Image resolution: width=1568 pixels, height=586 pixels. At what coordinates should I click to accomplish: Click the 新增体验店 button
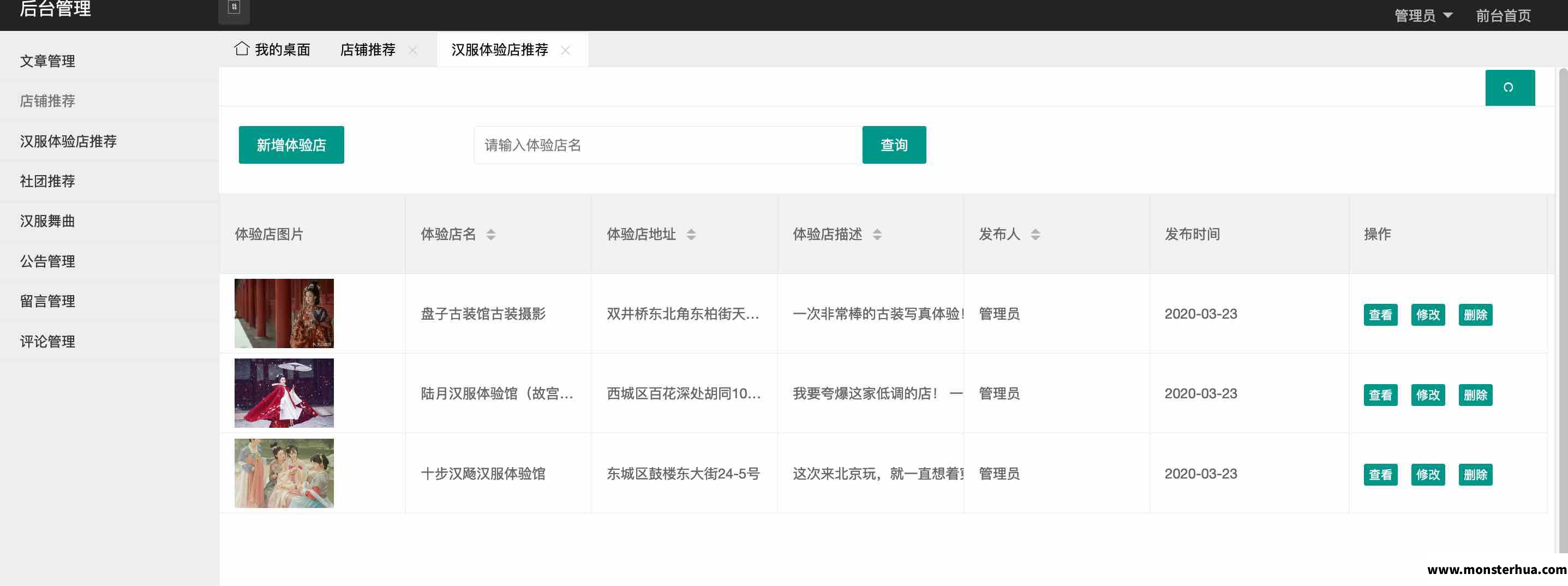pos(291,145)
